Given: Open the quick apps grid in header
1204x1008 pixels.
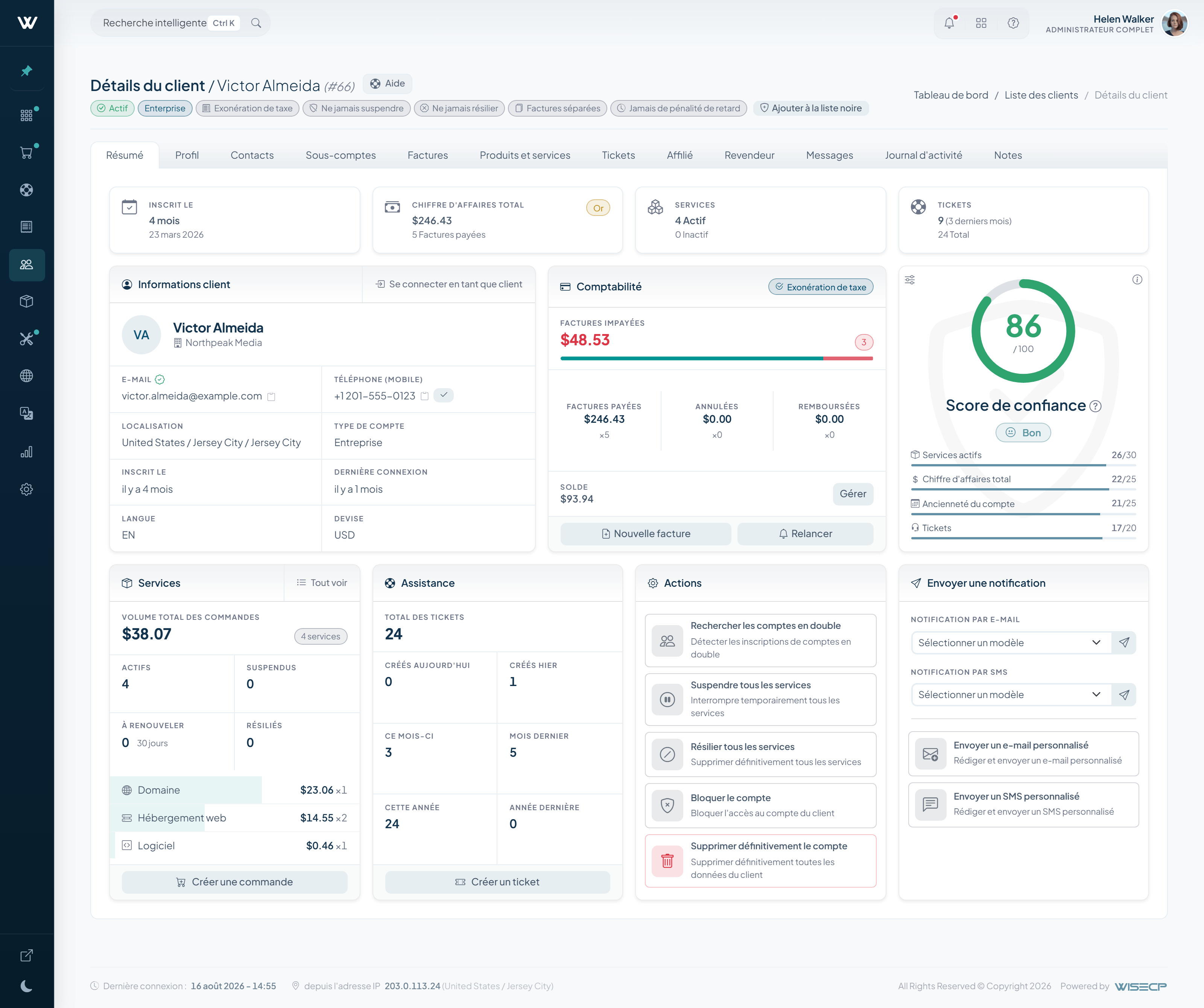Looking at the screenshot, I should (981, 23).
